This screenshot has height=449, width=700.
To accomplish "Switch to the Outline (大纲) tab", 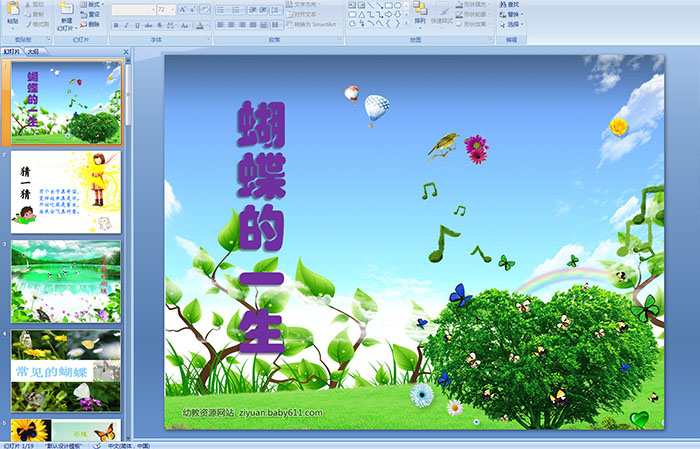I will [x=33, y=50].
